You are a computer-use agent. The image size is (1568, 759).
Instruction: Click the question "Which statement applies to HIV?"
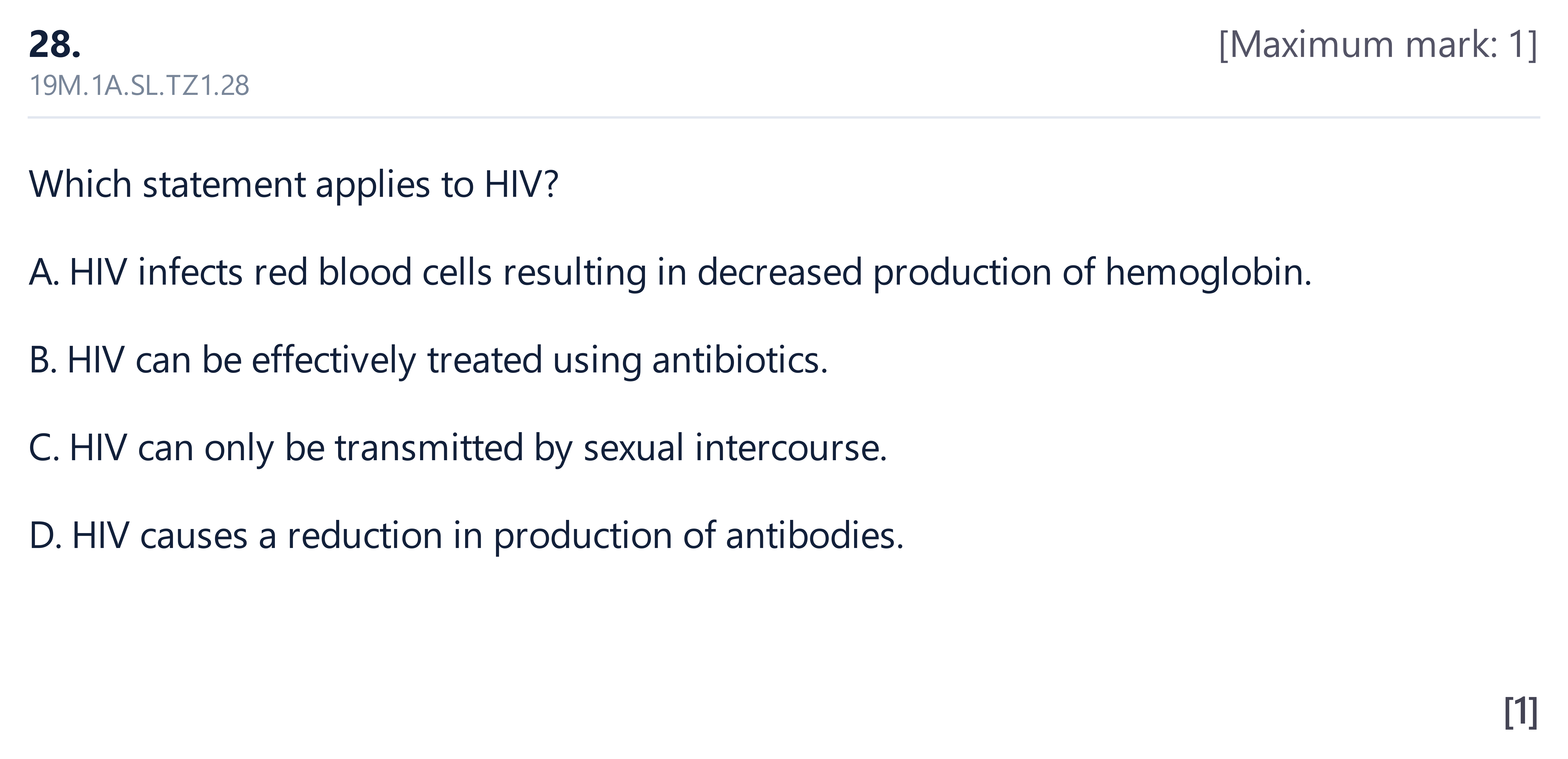[x=293, y=184]
